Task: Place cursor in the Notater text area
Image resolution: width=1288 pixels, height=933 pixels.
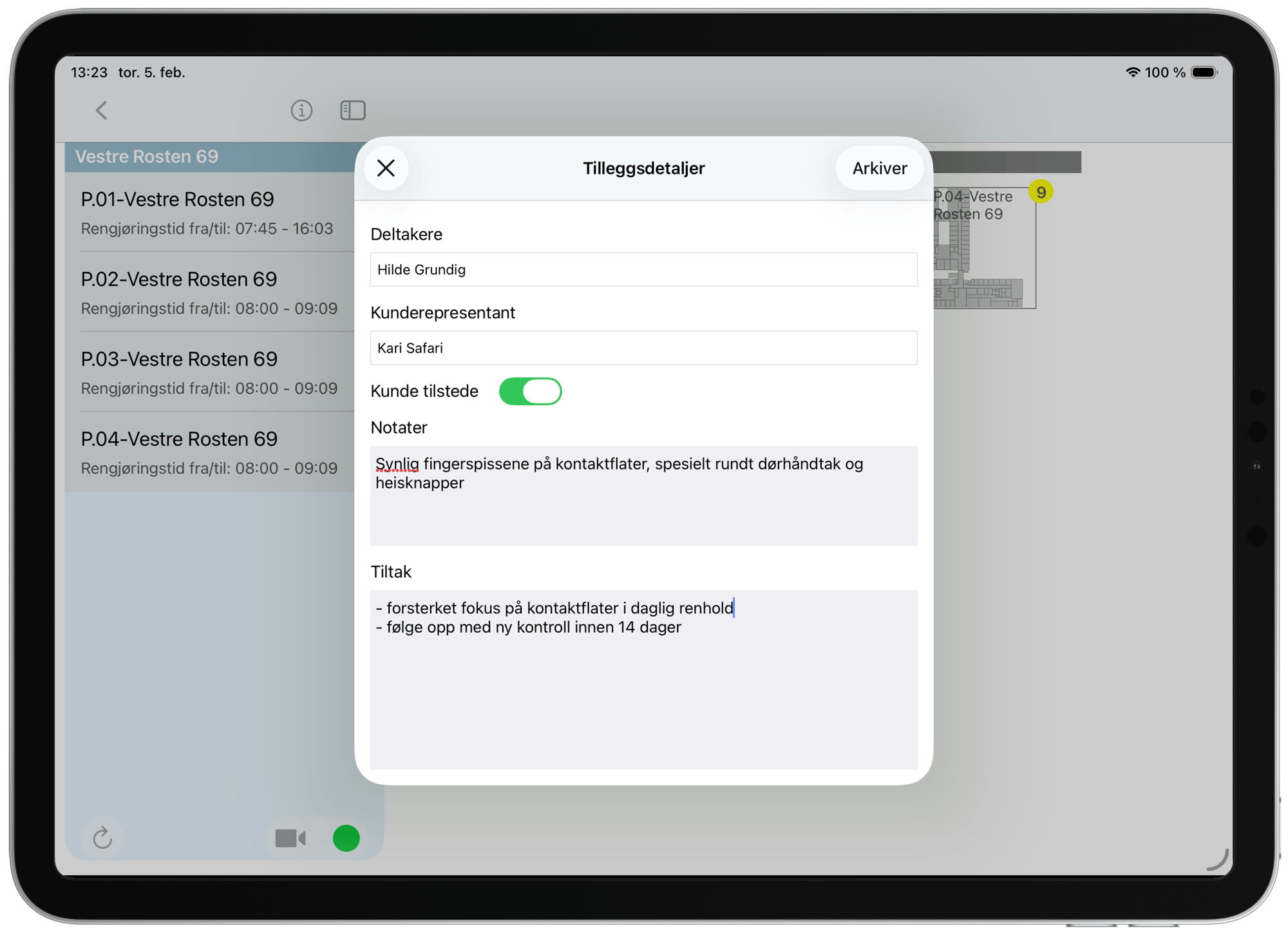Action: 643,495
